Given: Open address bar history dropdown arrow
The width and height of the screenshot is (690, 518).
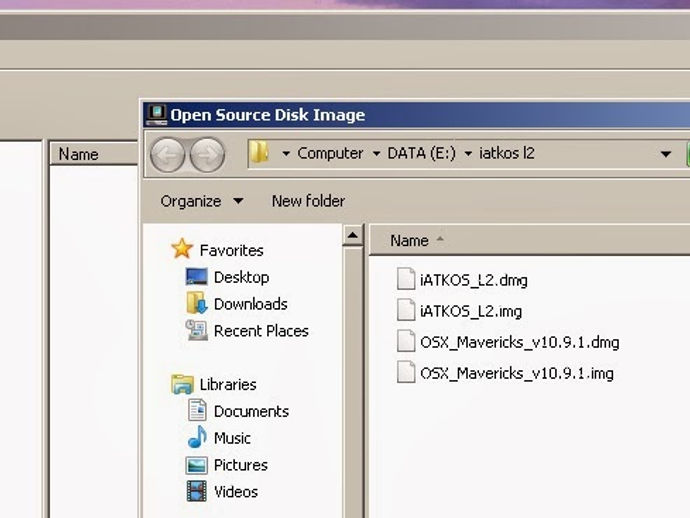Looking at the screenshot, I should coord(666,154).
